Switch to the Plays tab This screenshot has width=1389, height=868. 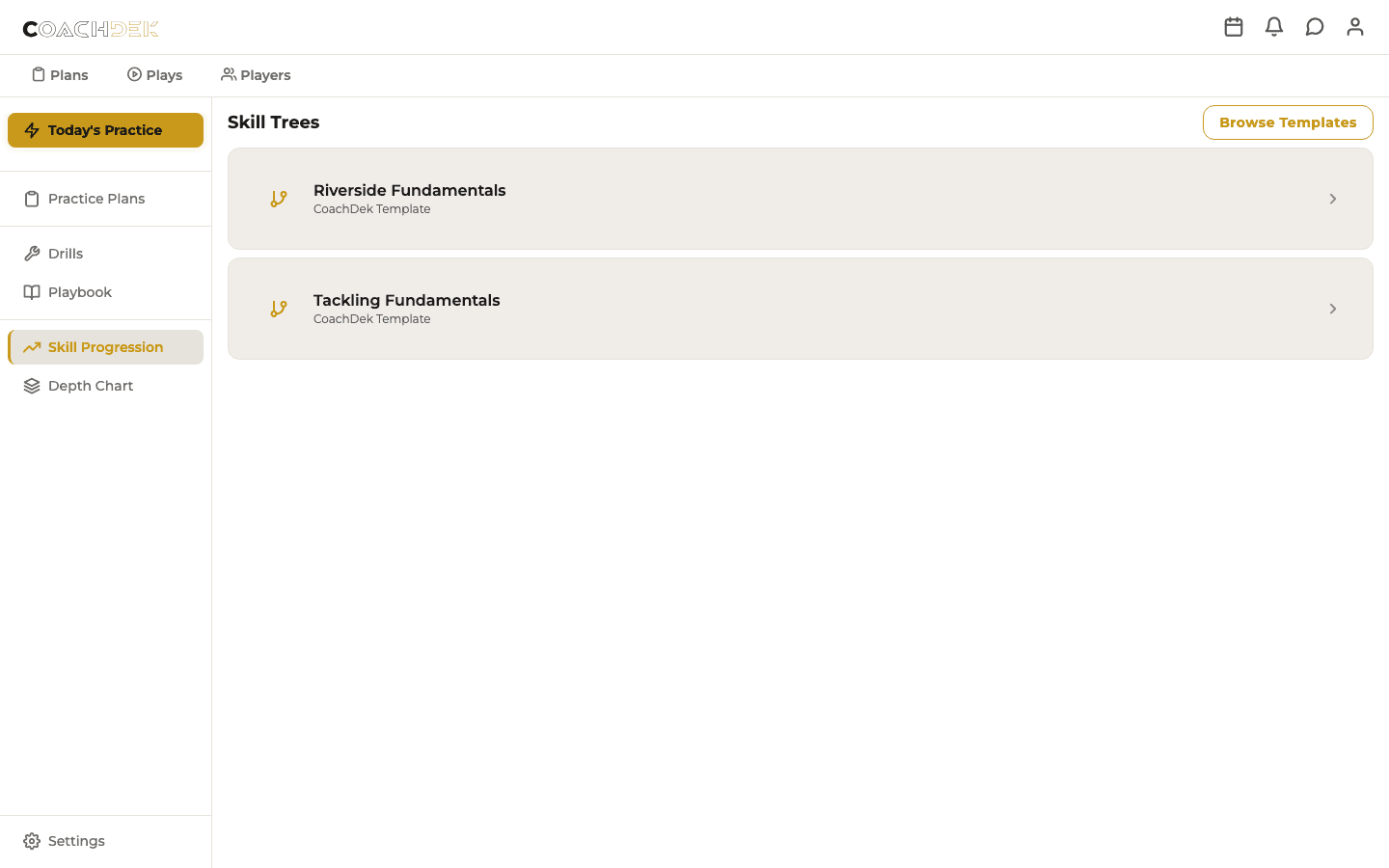point(154,74)
